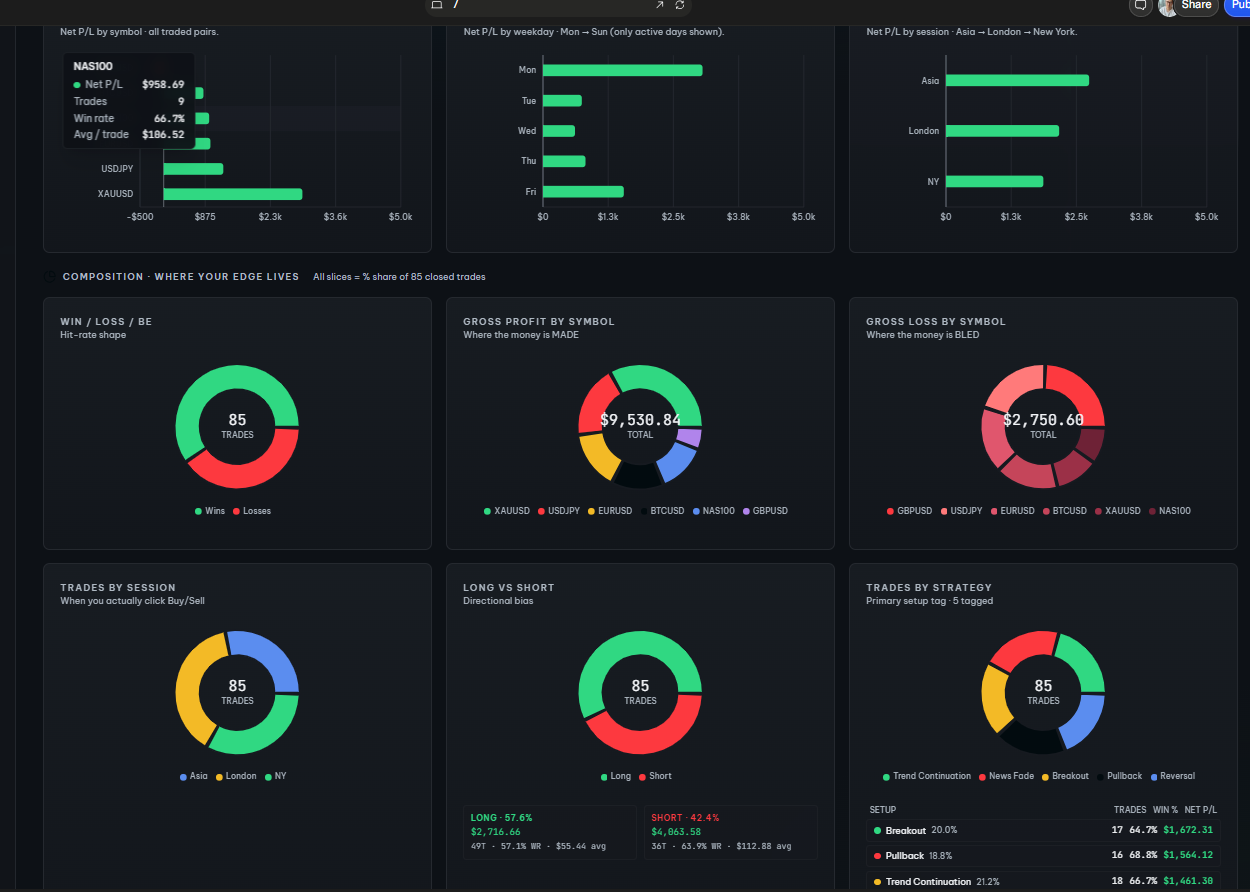Click the user avatar picture
Screen dimensions: 1250x892
(x=1167, y=7)
